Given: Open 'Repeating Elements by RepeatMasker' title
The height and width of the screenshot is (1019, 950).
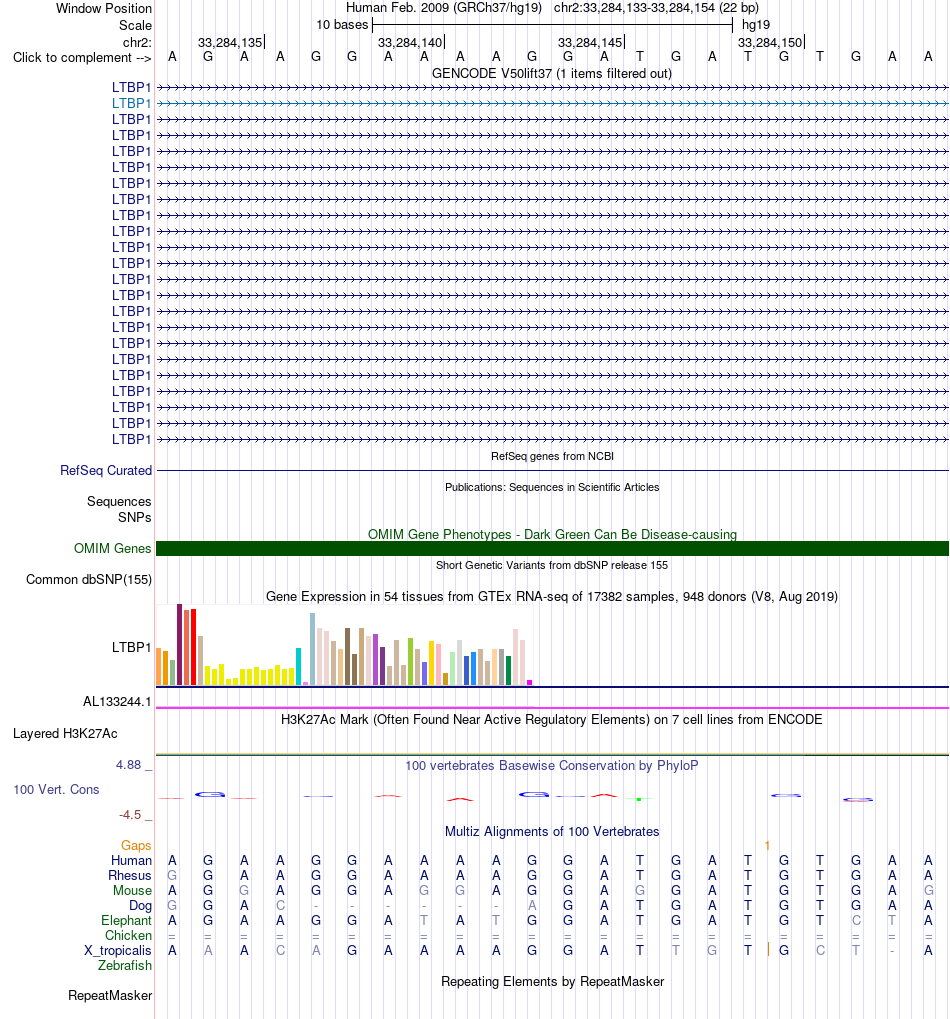Looking at the screenshot, I should (552, 981).
